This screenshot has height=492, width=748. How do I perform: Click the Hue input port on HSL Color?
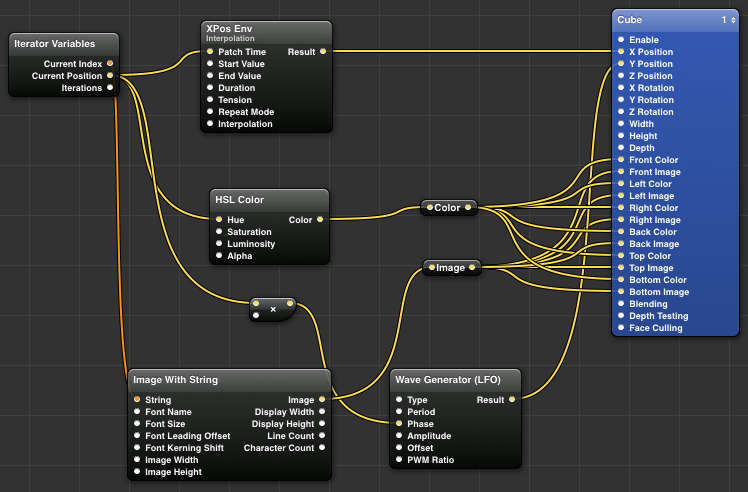point(221,220)
